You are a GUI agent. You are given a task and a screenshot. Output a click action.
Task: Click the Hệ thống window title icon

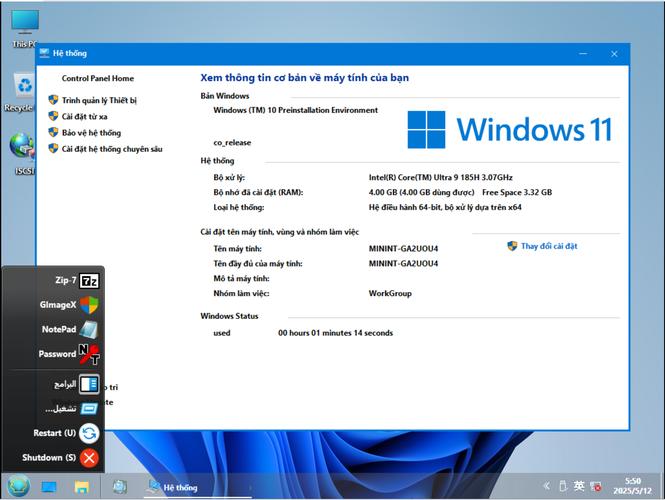(x=44, y=53)
